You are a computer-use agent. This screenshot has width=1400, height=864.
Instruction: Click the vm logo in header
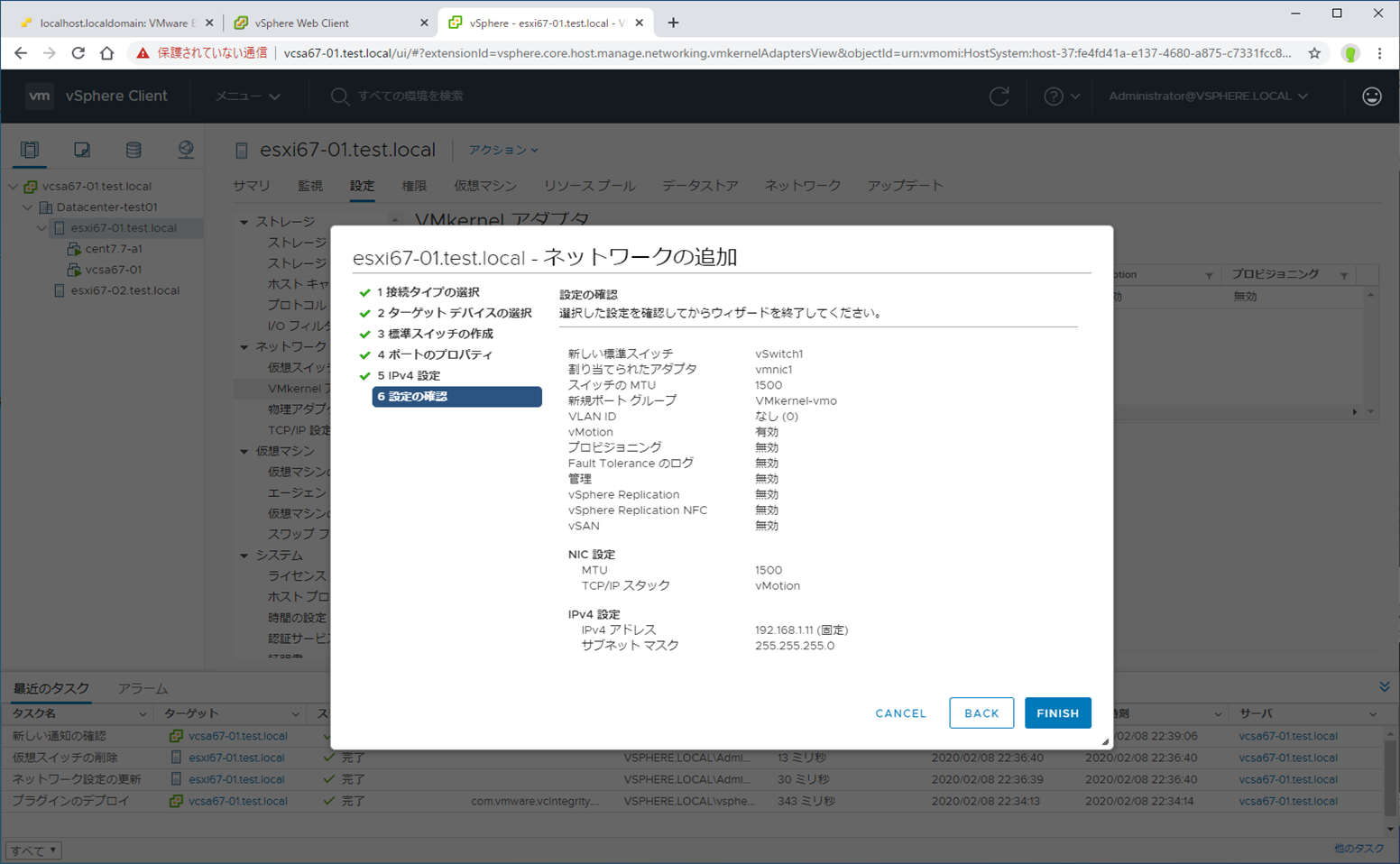(39, 96)
